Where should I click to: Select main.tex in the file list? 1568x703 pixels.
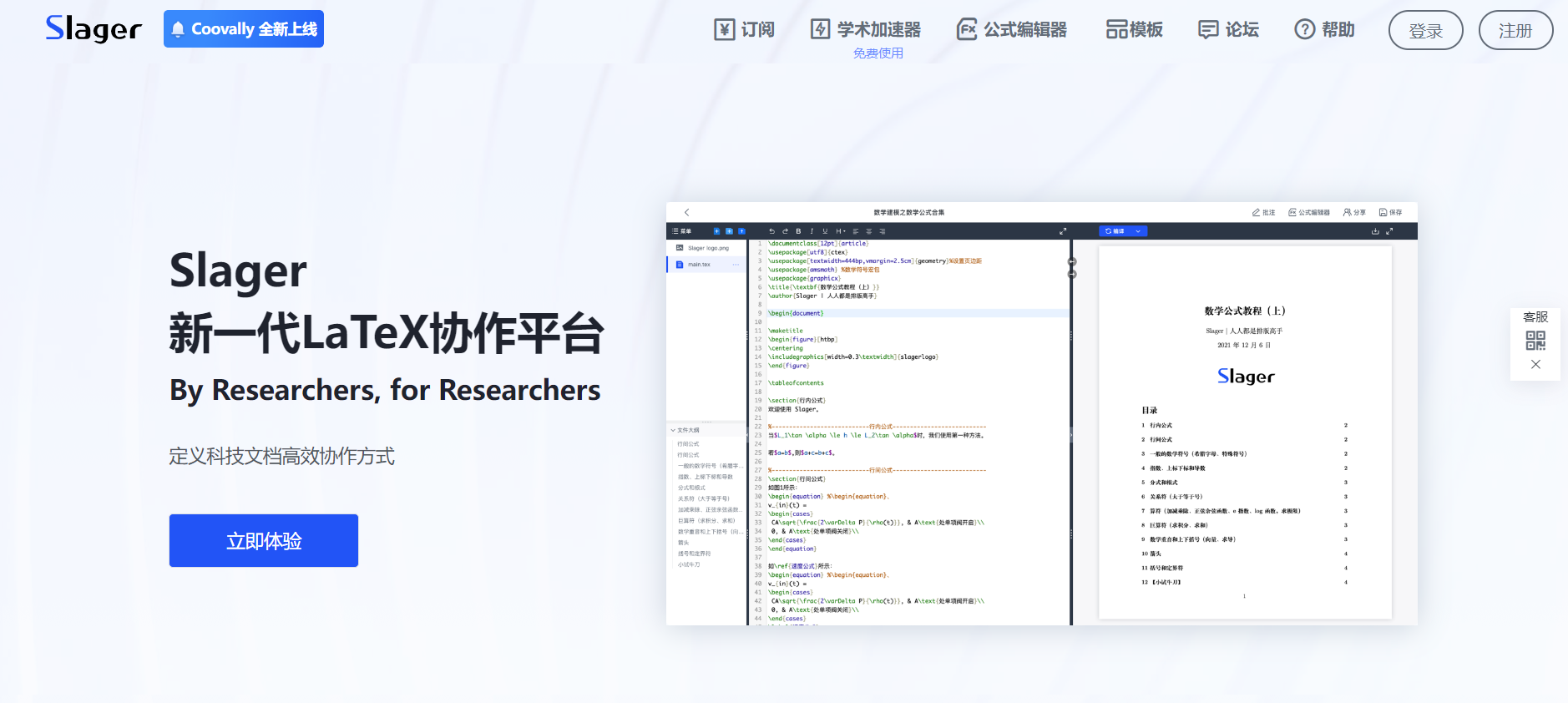pos(699,265)
